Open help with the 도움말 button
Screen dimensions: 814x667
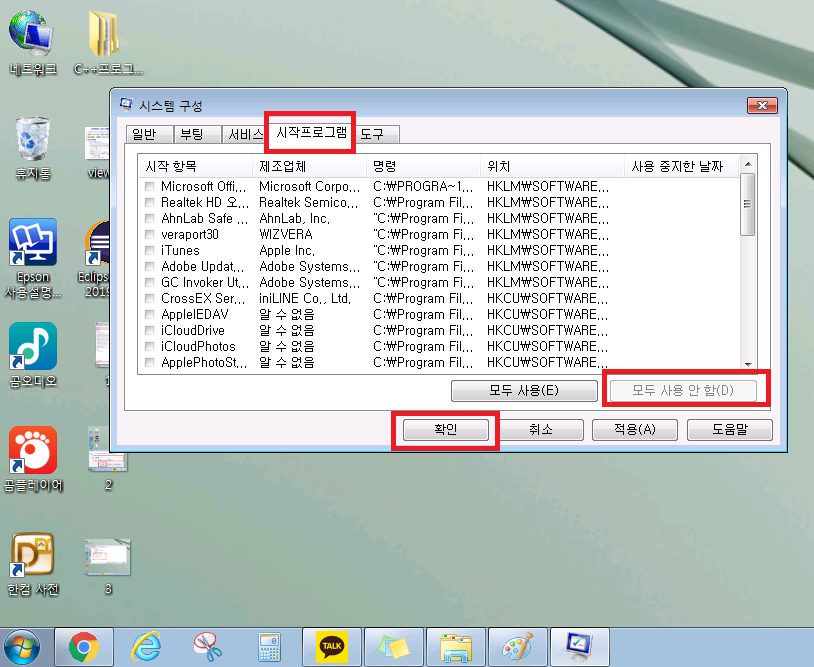click(730, 430)
